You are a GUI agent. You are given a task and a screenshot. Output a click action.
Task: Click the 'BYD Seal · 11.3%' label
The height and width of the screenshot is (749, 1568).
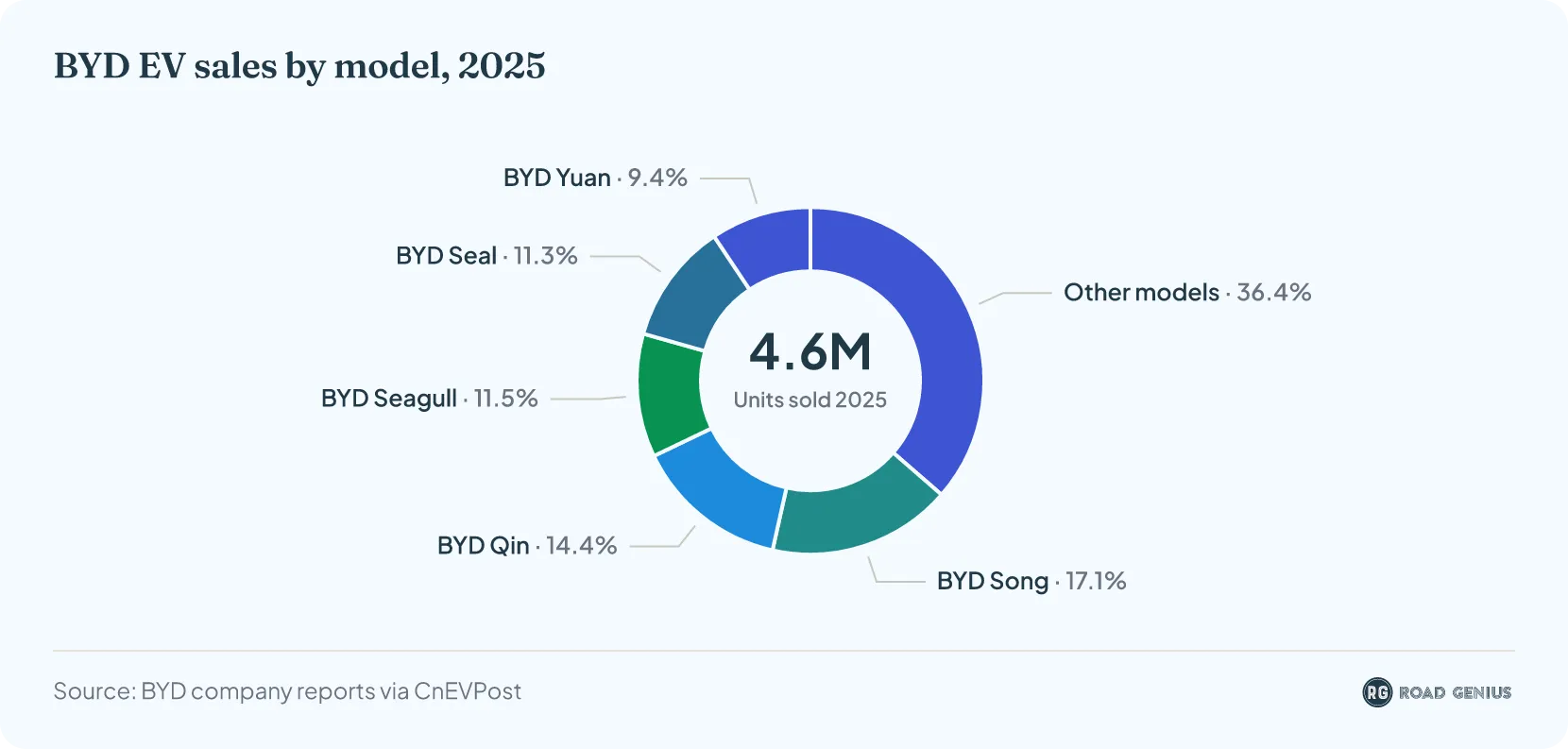pos(486,256)
